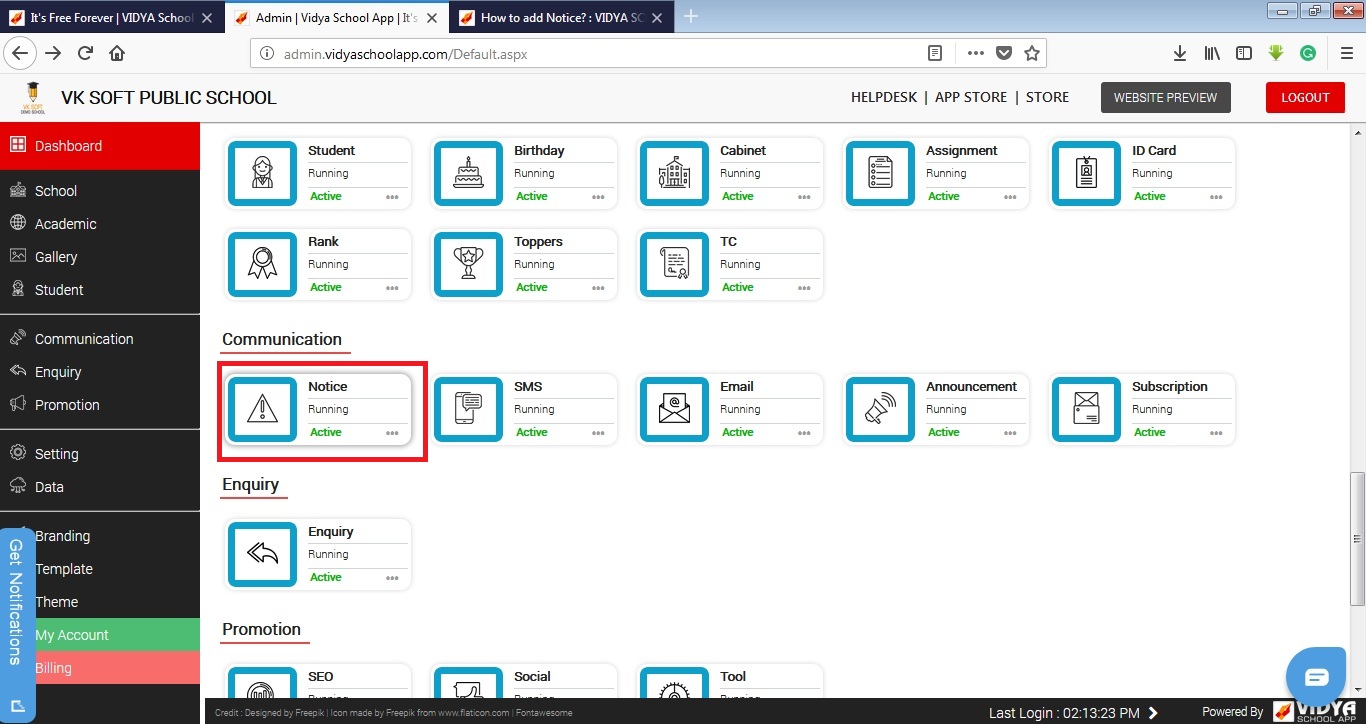Open the three-dots menu on Announcement card
The image size is (1366, 724).
click(1010, 433)
